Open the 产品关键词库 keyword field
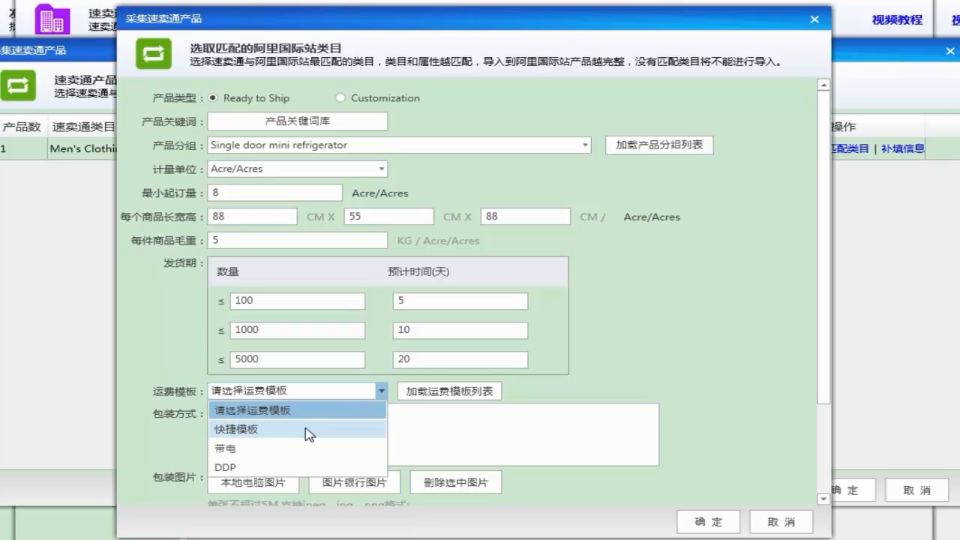The width and height of the screenshot is (960, 540). (x=298, y=121)
